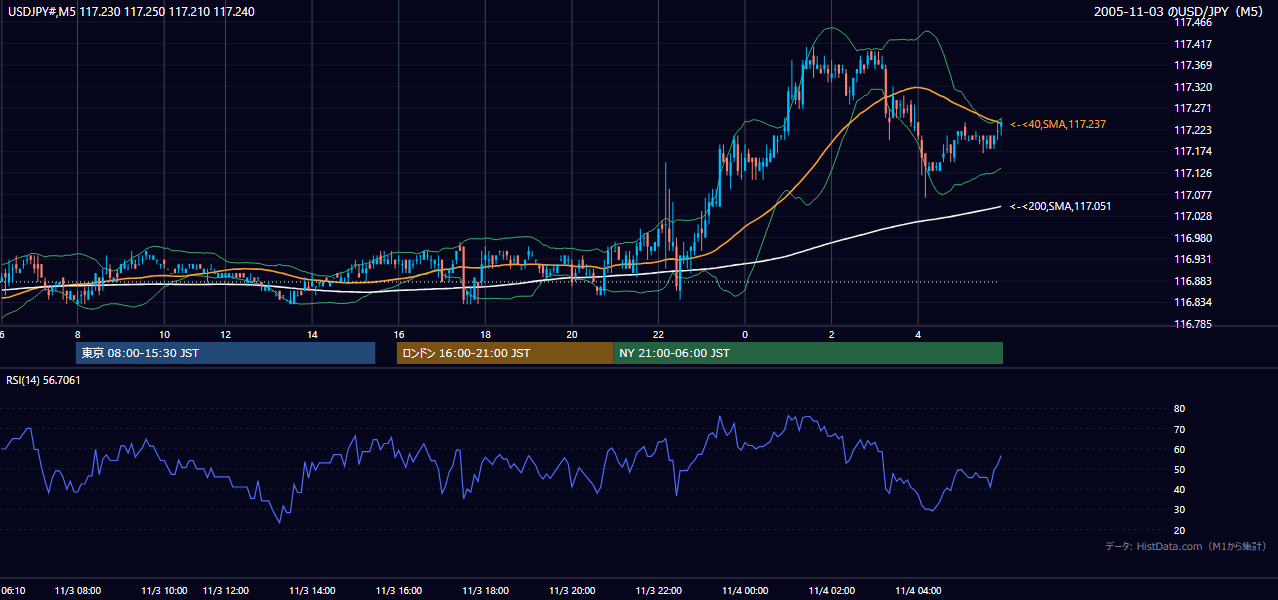The image size is (1278, 600).
Task: Click RSI level 40 on scale
Action: (1179, 489)
